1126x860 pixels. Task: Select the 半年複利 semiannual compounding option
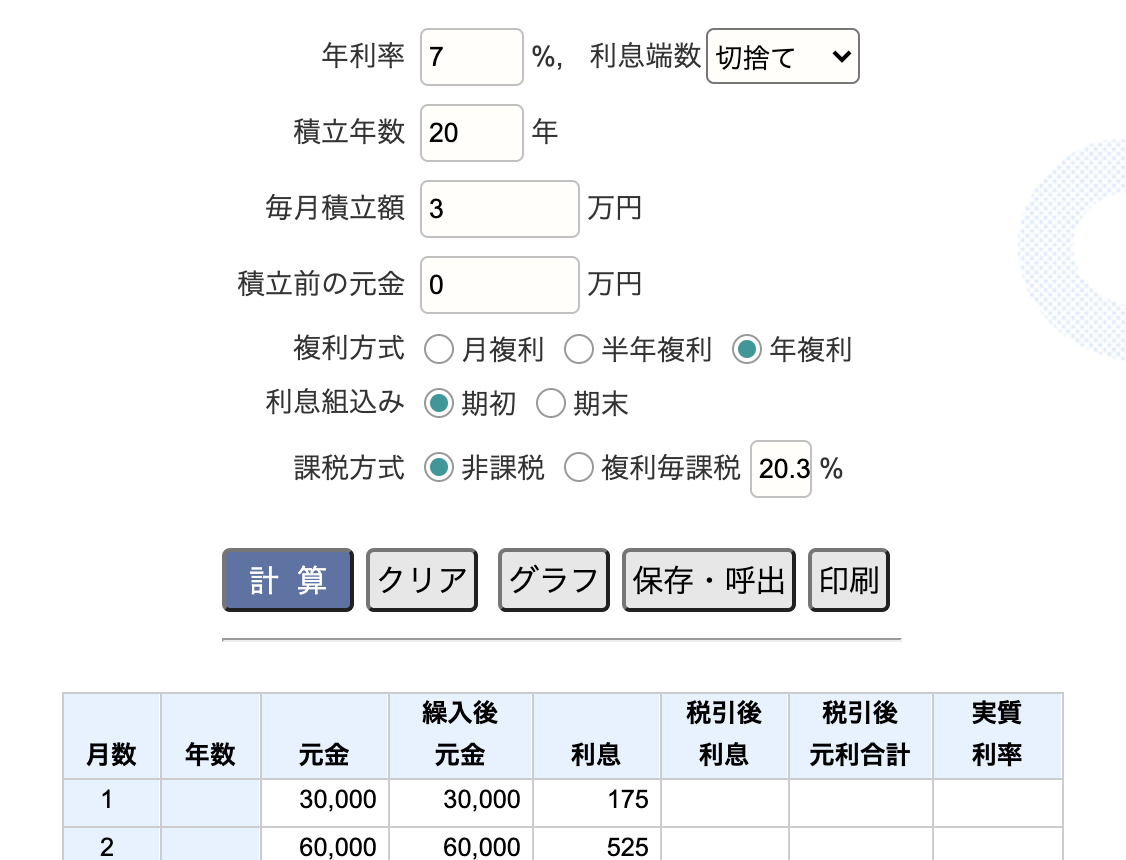pos(579,350)
